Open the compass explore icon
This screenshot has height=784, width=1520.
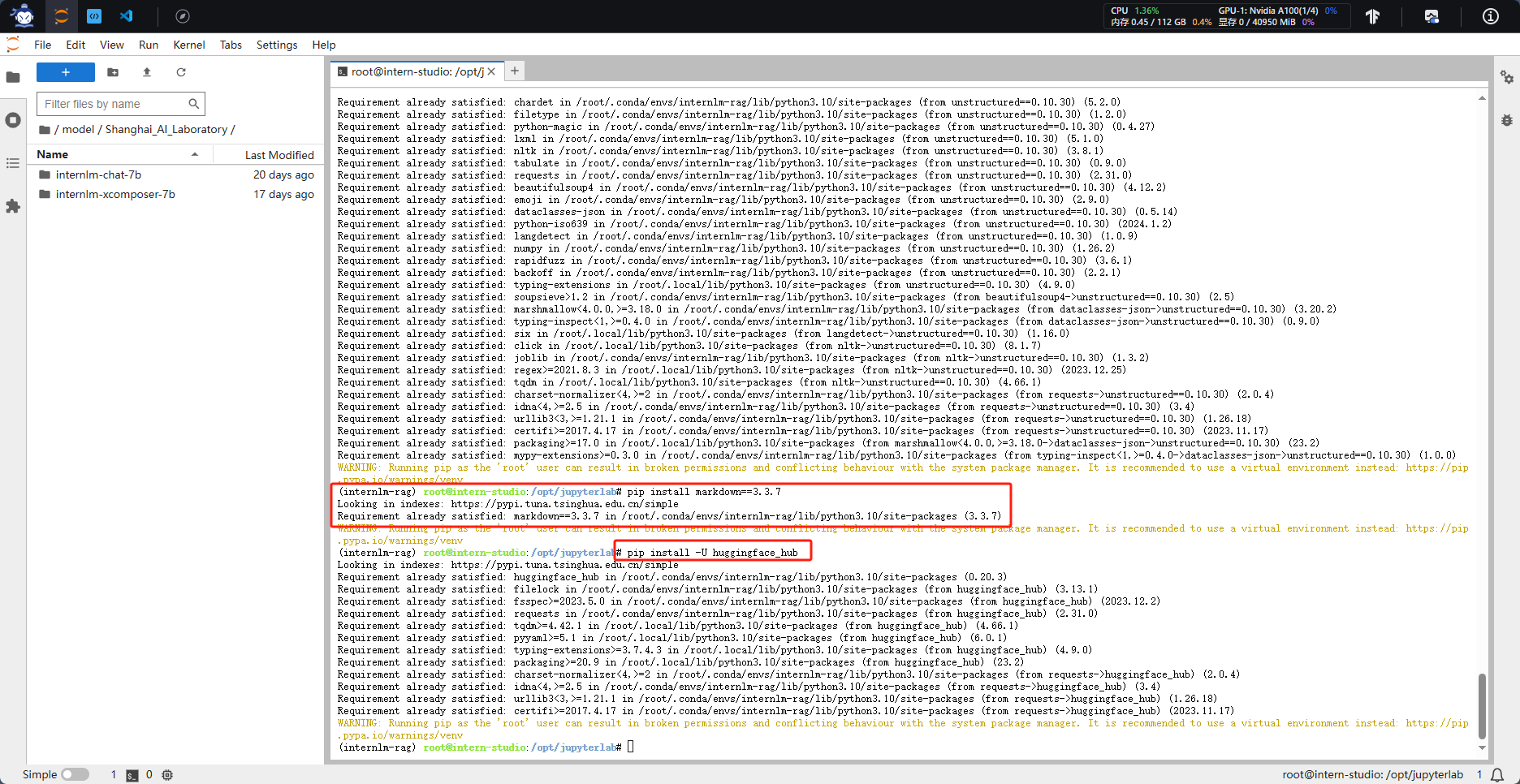click(x=183, y=16)
